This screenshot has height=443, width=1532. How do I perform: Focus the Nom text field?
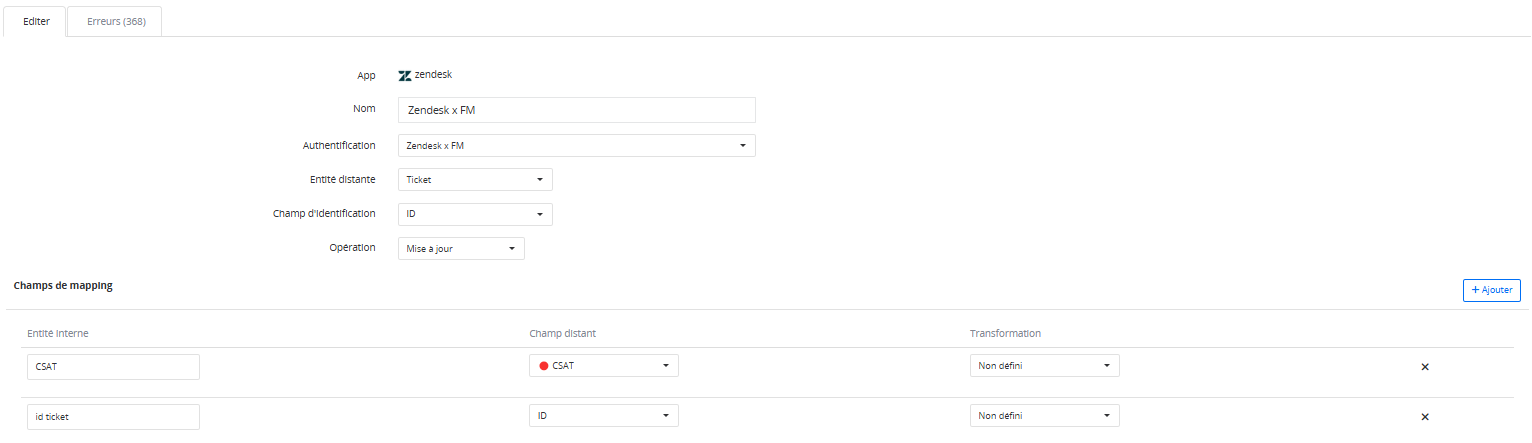pos(576,110)
